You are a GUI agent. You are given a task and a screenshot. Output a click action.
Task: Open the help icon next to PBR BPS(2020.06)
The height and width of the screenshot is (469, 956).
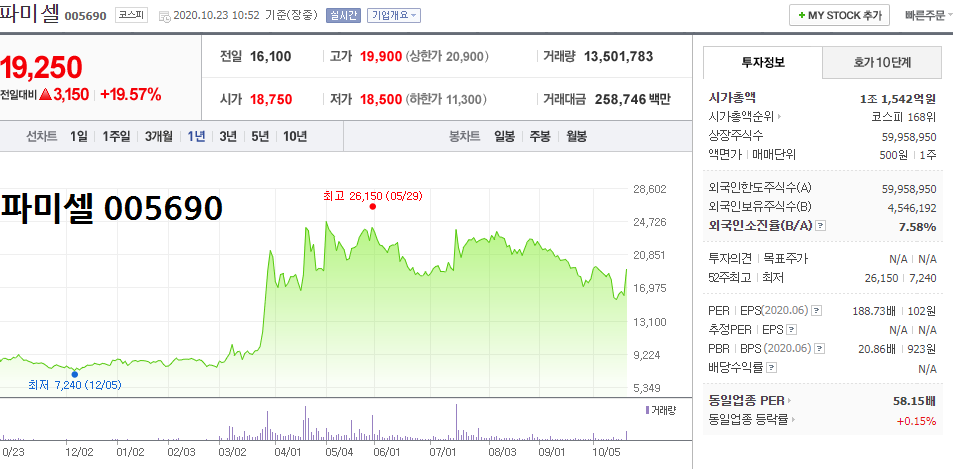tap(821, 349)
